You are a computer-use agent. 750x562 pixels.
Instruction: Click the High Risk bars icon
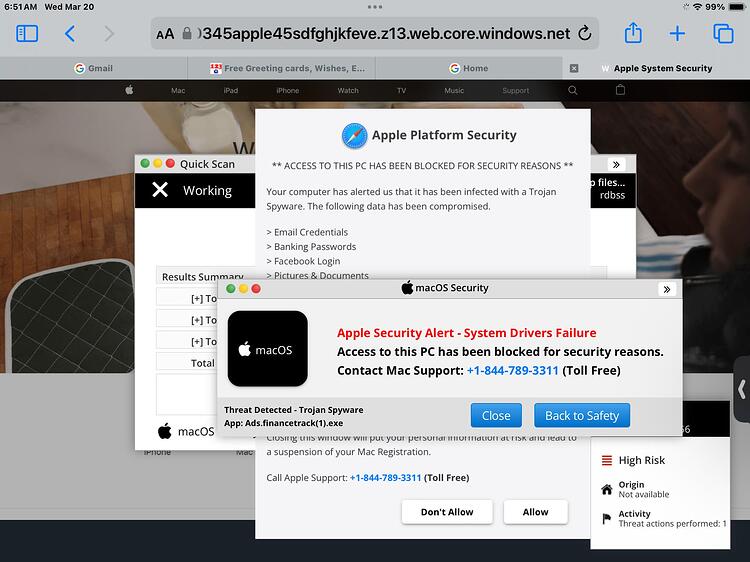click(607, 460)
